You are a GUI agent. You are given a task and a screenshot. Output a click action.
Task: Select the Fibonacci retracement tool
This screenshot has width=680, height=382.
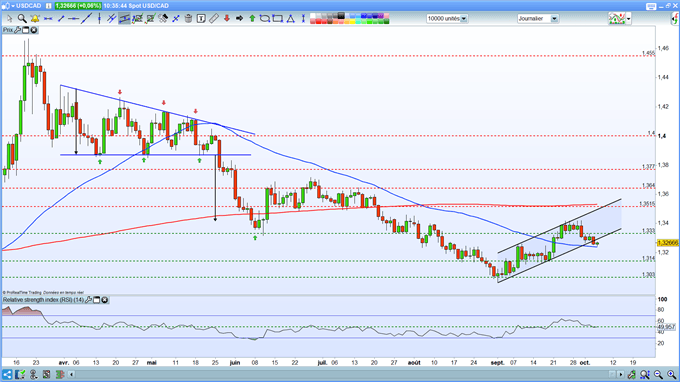click(137, 19)
